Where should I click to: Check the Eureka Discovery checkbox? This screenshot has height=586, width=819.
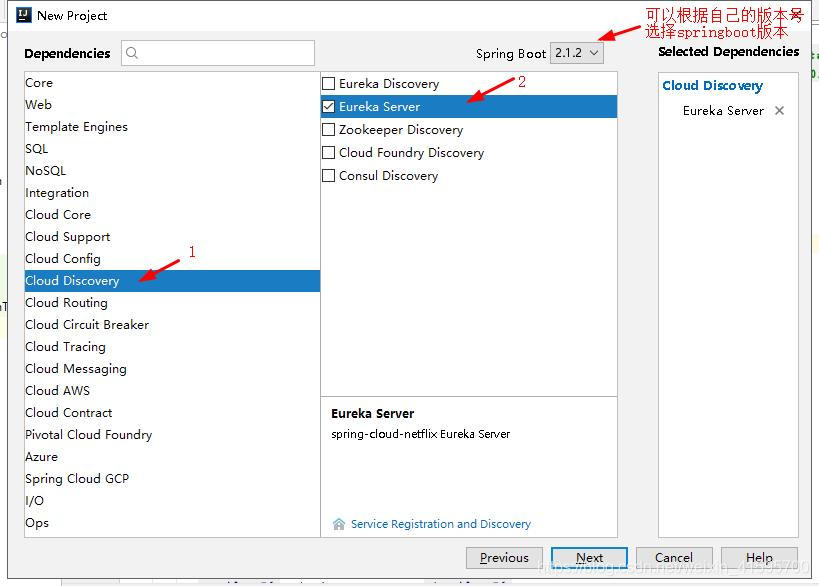(x=329, y=84)
